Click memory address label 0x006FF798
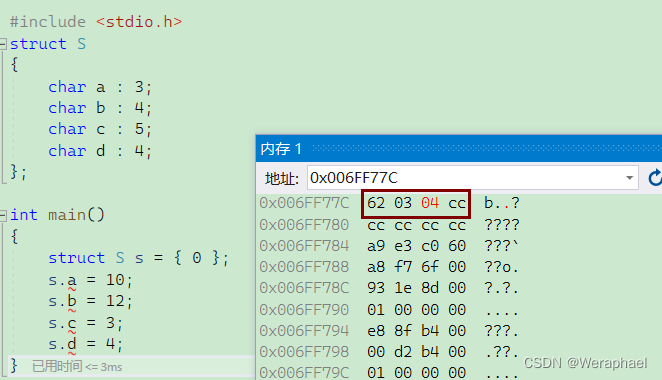662x380 pixels. pos(304,352)
